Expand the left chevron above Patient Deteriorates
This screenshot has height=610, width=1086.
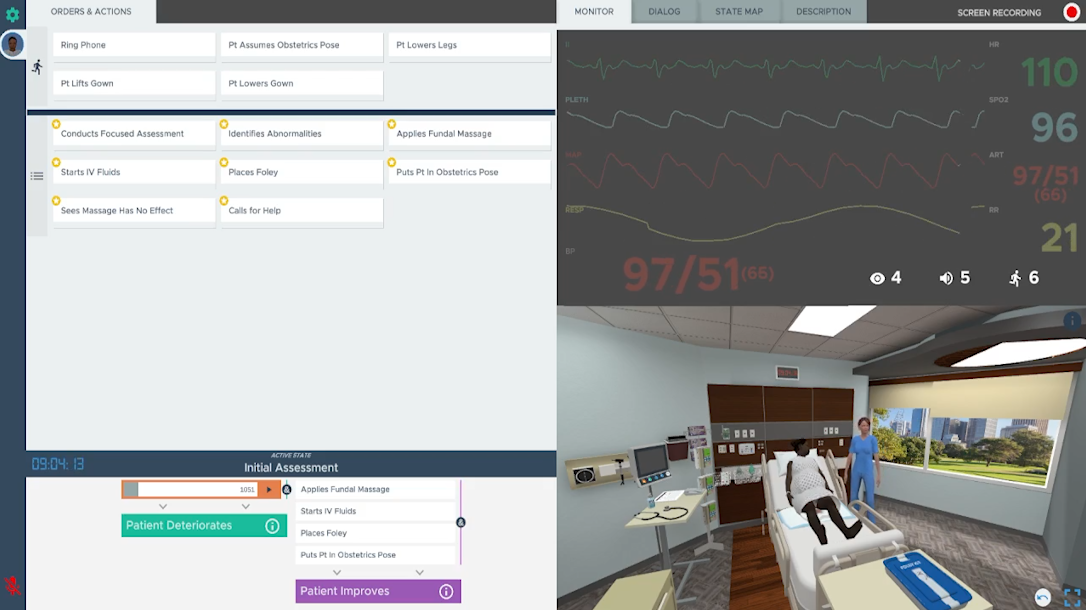pos(163,507)
